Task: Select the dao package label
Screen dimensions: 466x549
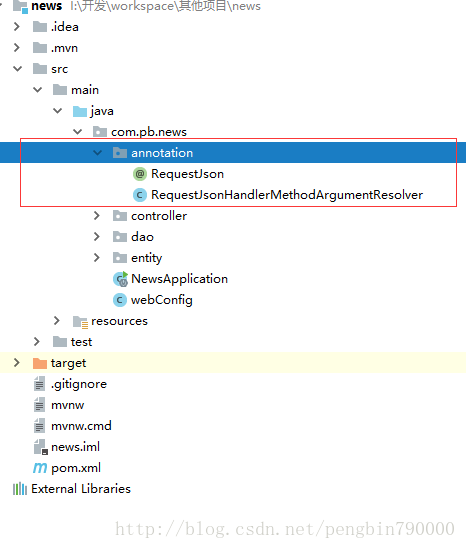Action: coord(142,237)
